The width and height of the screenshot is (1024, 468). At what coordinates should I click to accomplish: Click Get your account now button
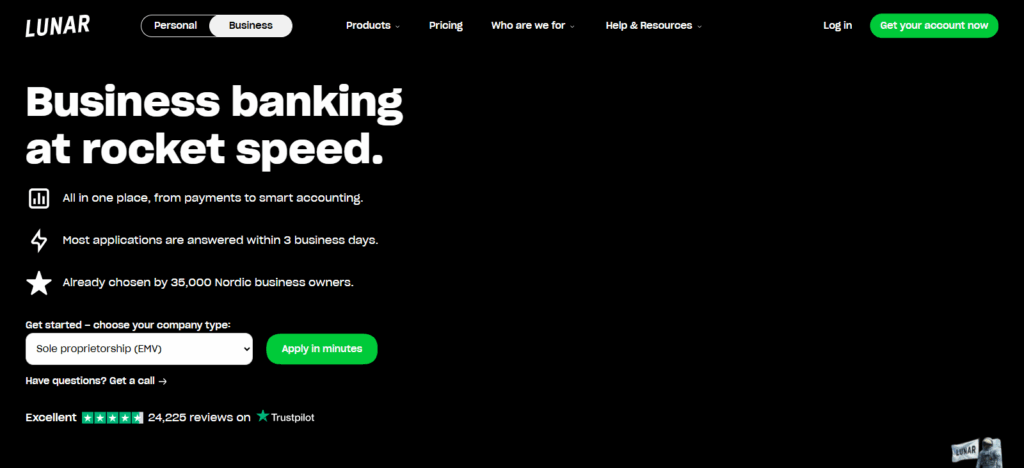point(934,25)
